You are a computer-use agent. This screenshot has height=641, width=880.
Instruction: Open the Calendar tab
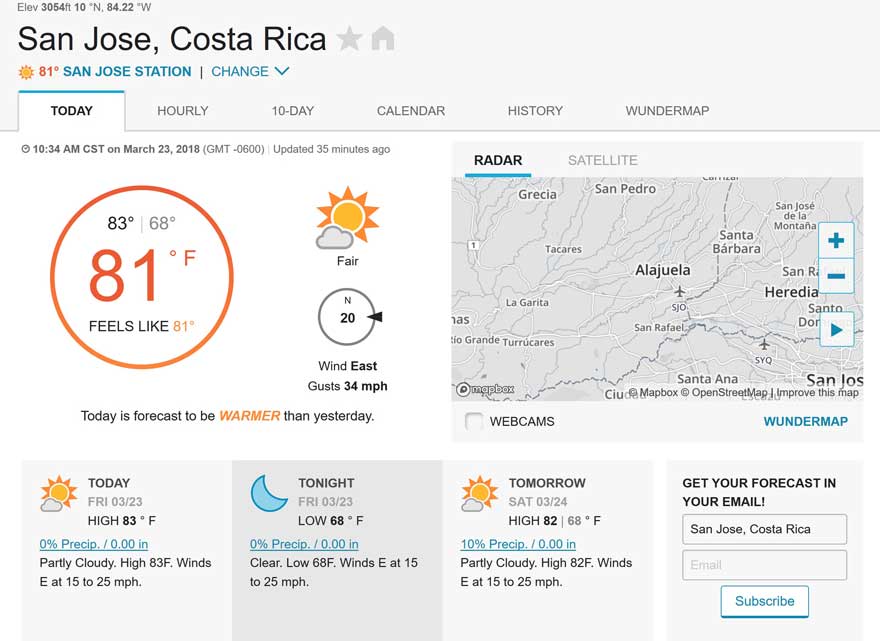[411, 111]
